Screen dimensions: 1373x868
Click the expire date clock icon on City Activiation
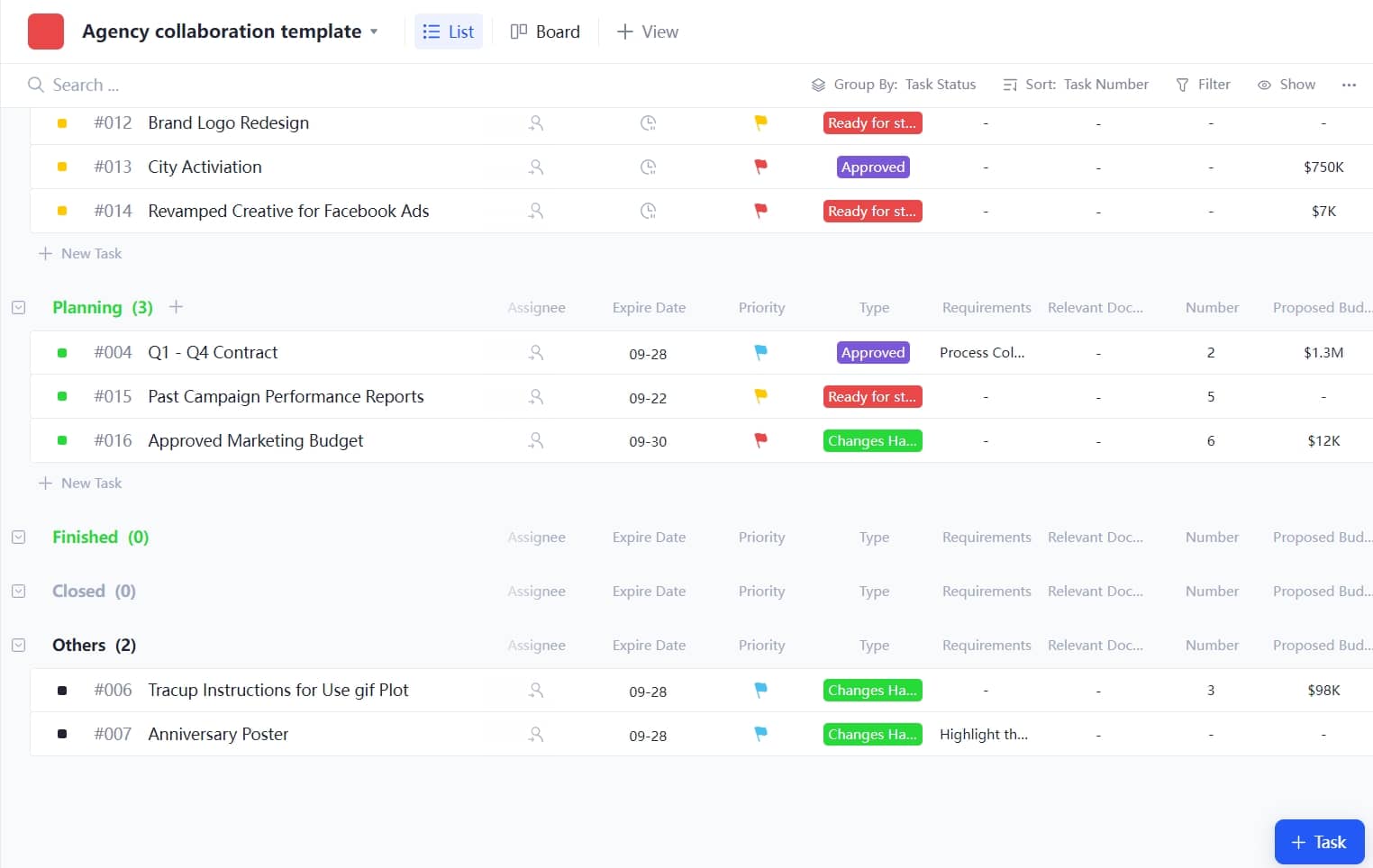pos(648,167)
